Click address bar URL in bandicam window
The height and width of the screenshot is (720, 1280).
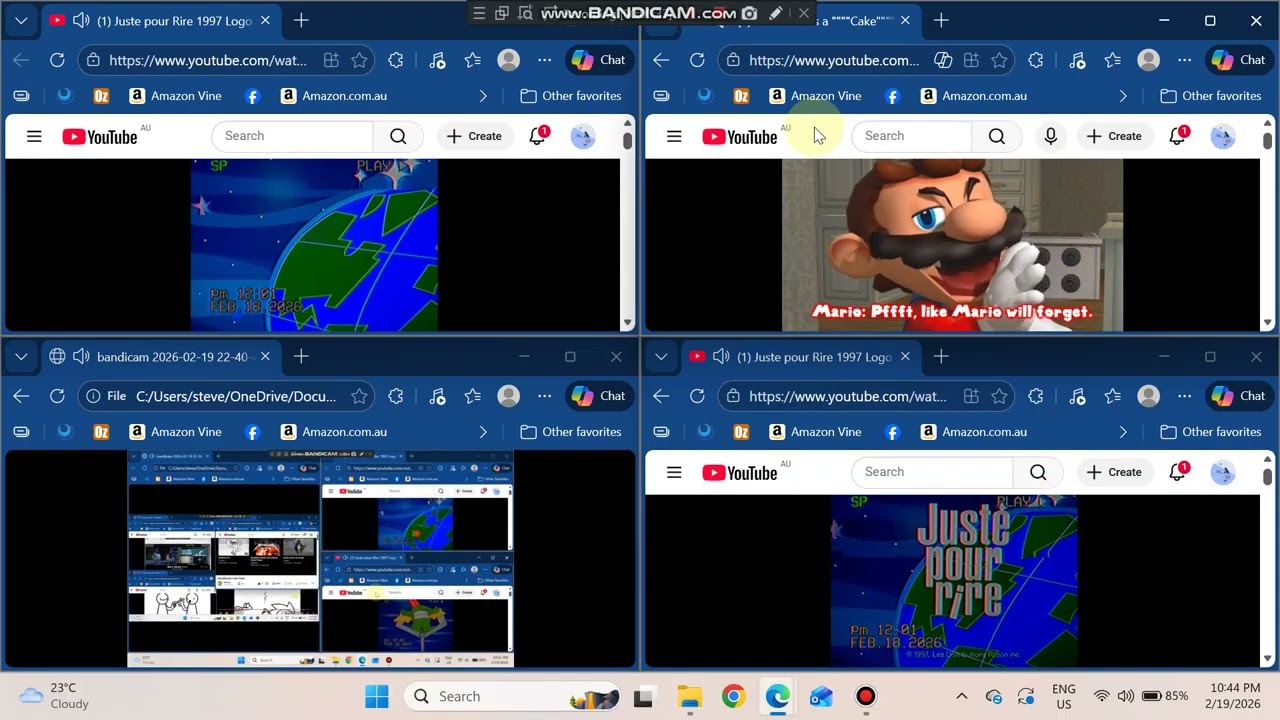236,396
